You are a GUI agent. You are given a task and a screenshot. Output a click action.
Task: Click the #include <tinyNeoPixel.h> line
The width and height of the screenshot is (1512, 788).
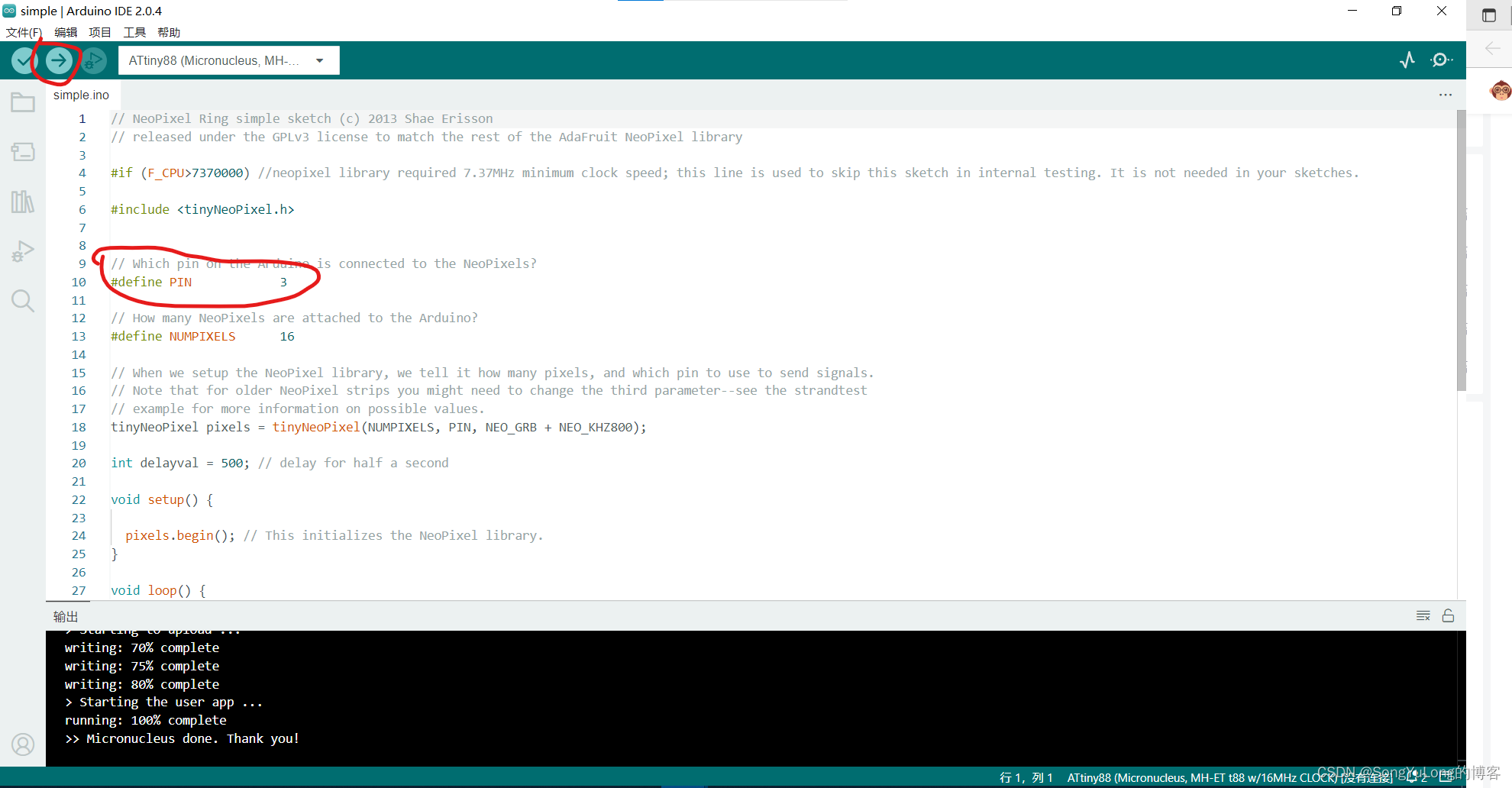(x=202, y=209)
